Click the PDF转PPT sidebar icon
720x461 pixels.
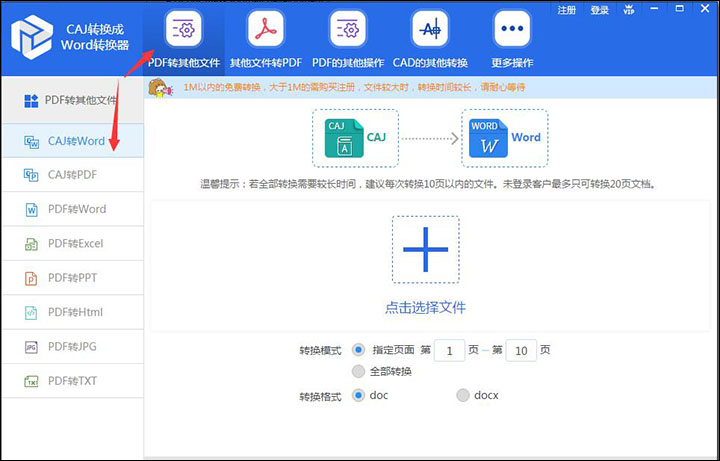point(31,278)
